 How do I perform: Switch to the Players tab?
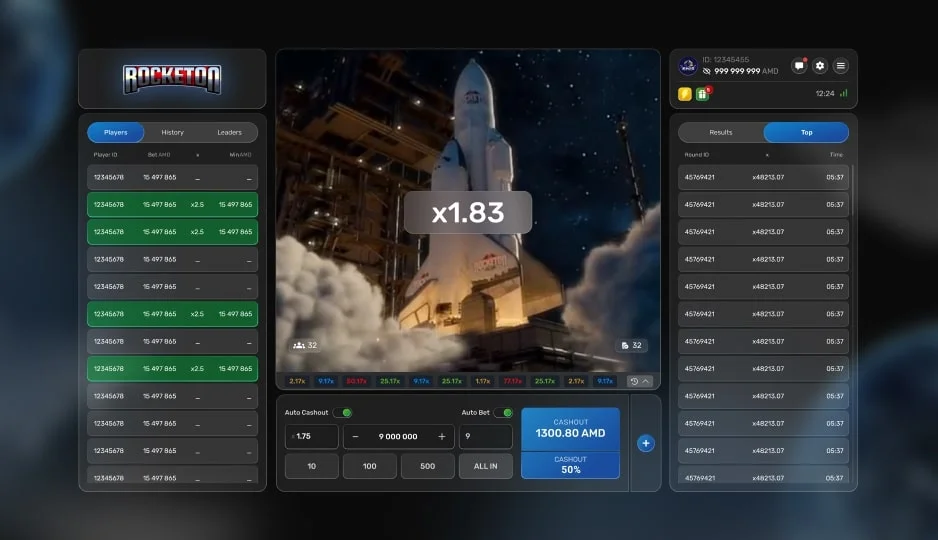pyautogui.click(x=115, y=132)
